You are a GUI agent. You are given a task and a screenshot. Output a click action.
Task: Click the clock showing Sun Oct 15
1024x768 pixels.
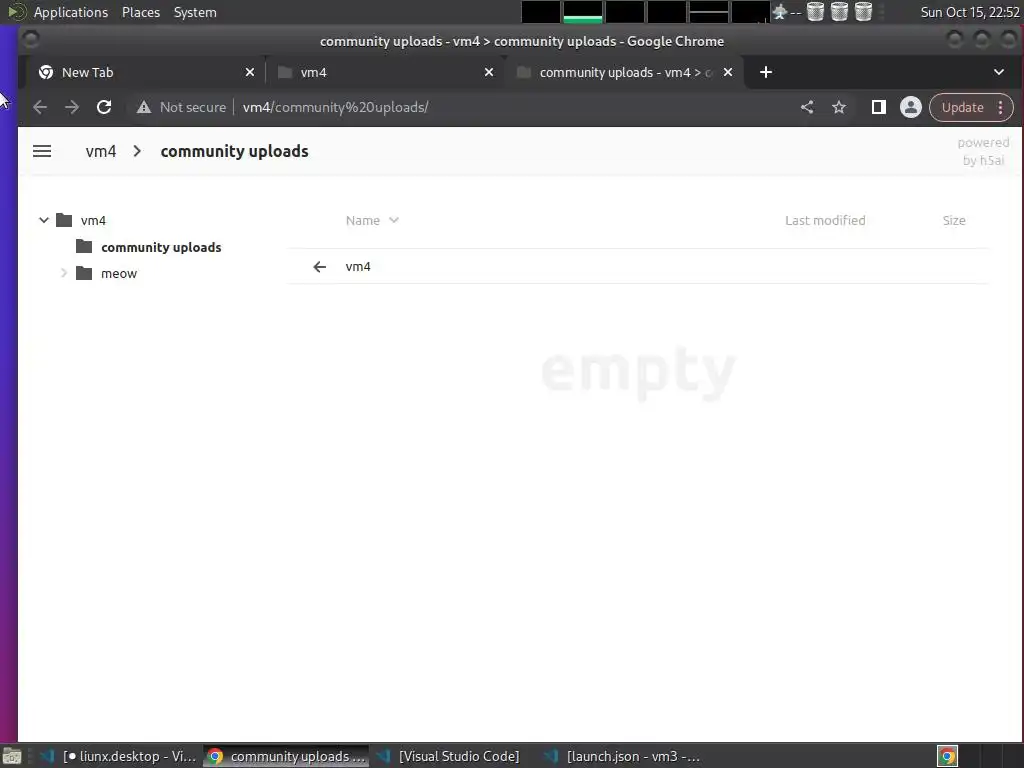point(970,12)
